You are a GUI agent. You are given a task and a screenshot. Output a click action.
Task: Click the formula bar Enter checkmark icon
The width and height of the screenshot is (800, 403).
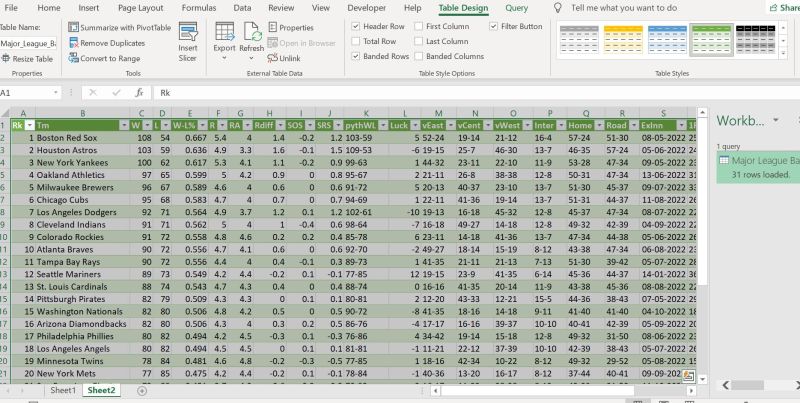coord(116,93)
